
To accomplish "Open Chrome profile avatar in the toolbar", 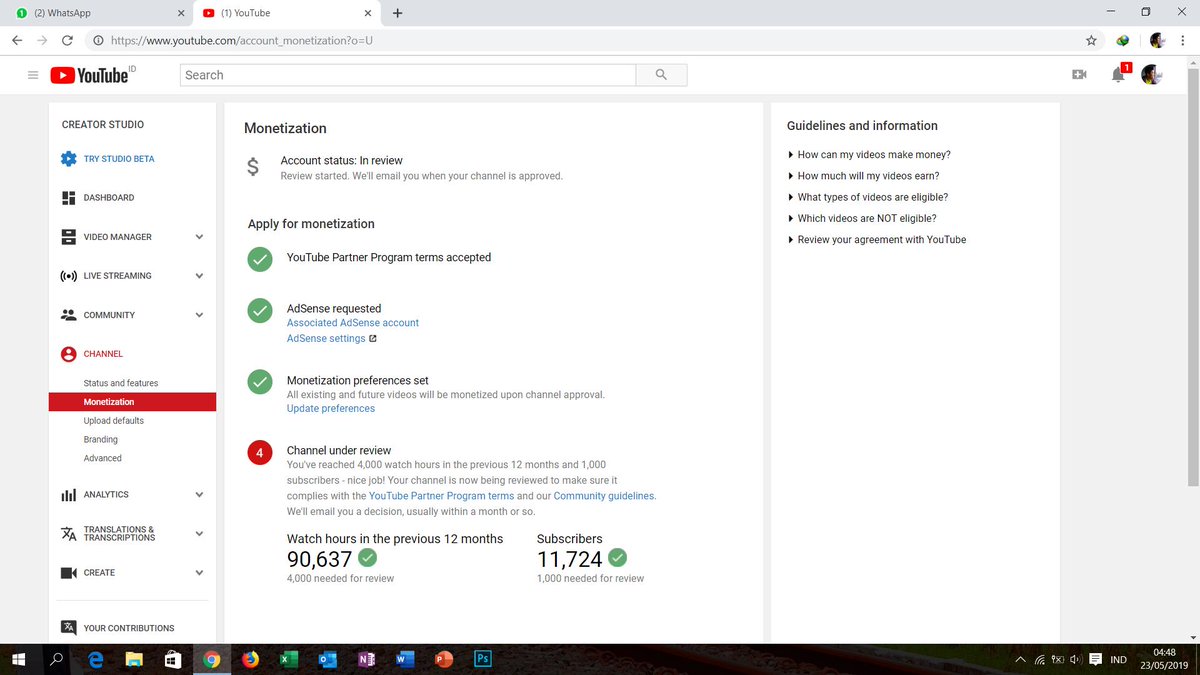I will (x=1157, y=41).
